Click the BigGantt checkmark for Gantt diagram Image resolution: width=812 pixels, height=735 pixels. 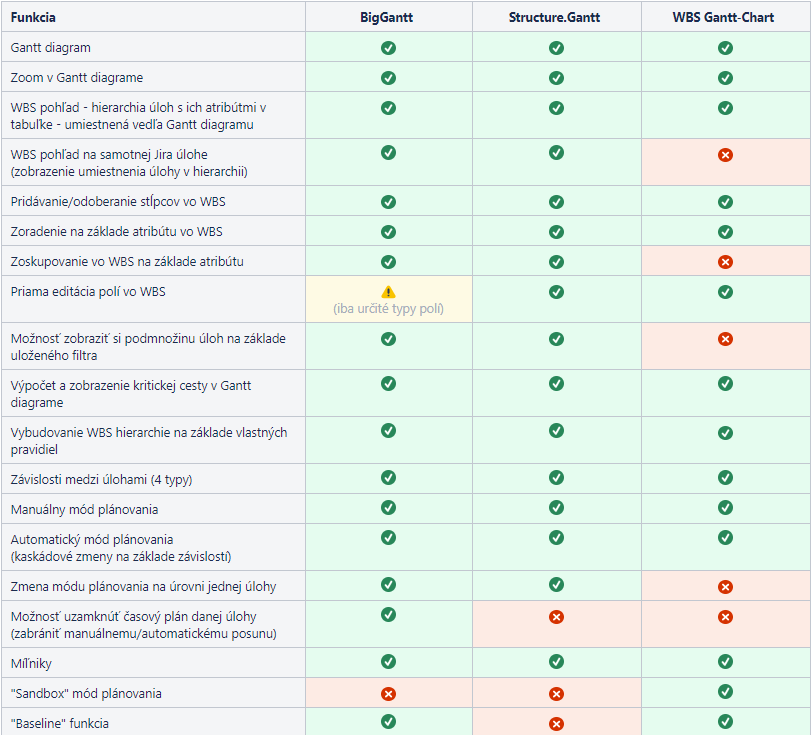point(388,48)
